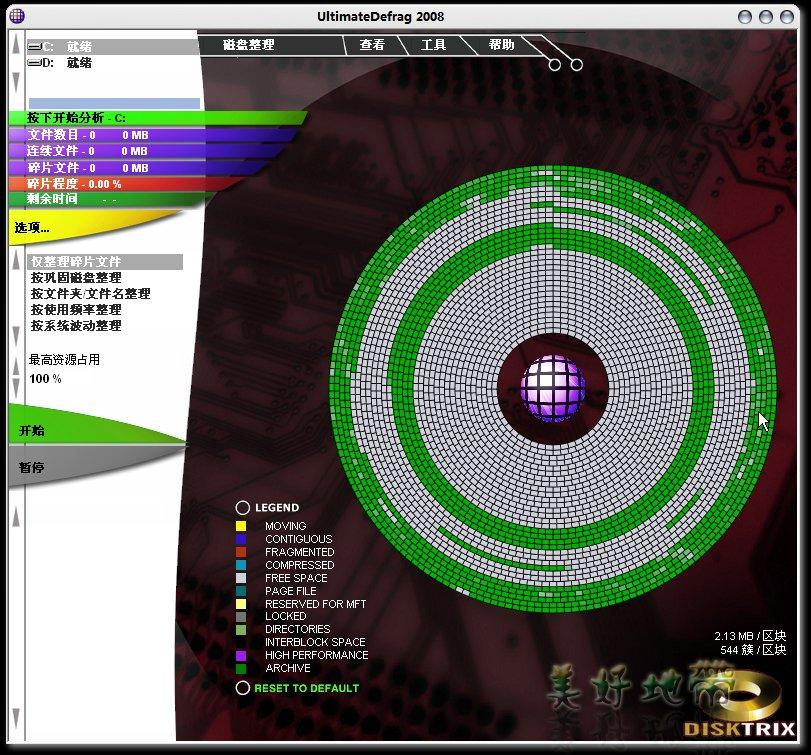Click the 按下开始分析 - C: status bar

coord(158,118)
